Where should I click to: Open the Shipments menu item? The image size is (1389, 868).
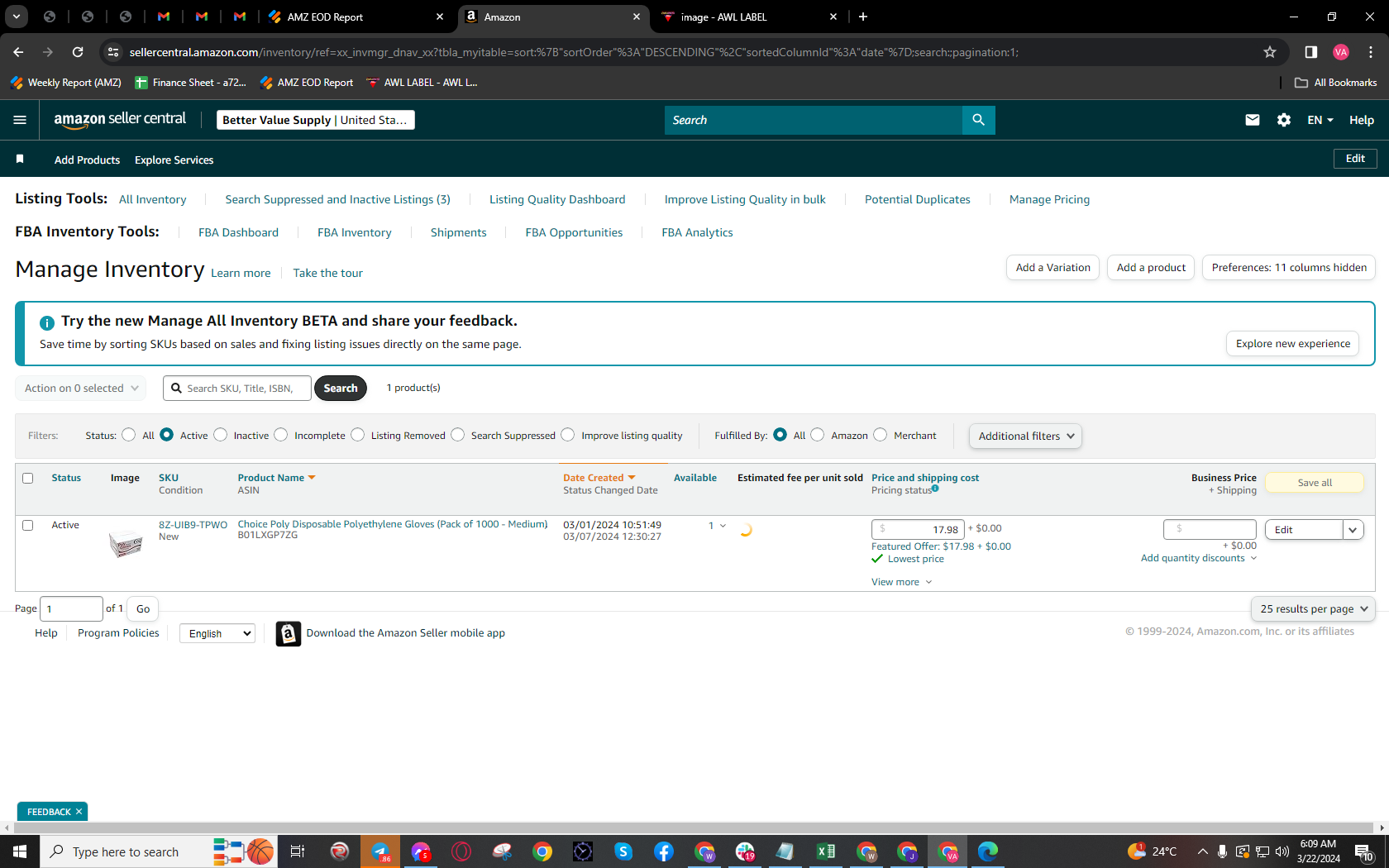tap(458, 232)
